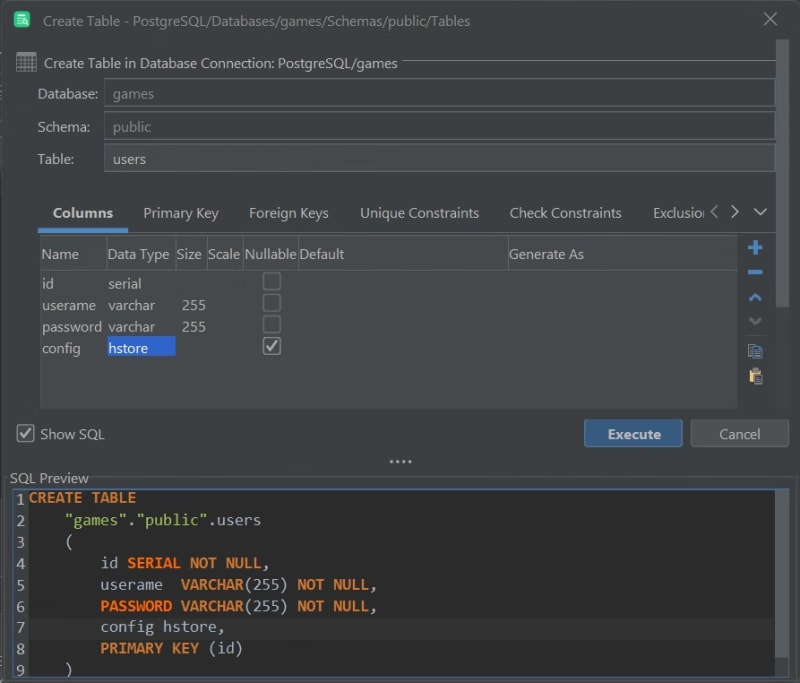Click the SQL Preview vertical scrollbar

click(x=781, y=574)
